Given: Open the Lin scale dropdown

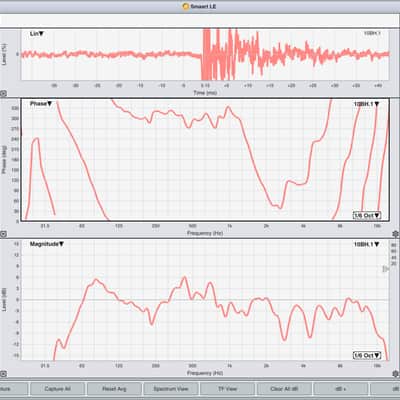Looking at the screenshot, I should tap(37, 34).
